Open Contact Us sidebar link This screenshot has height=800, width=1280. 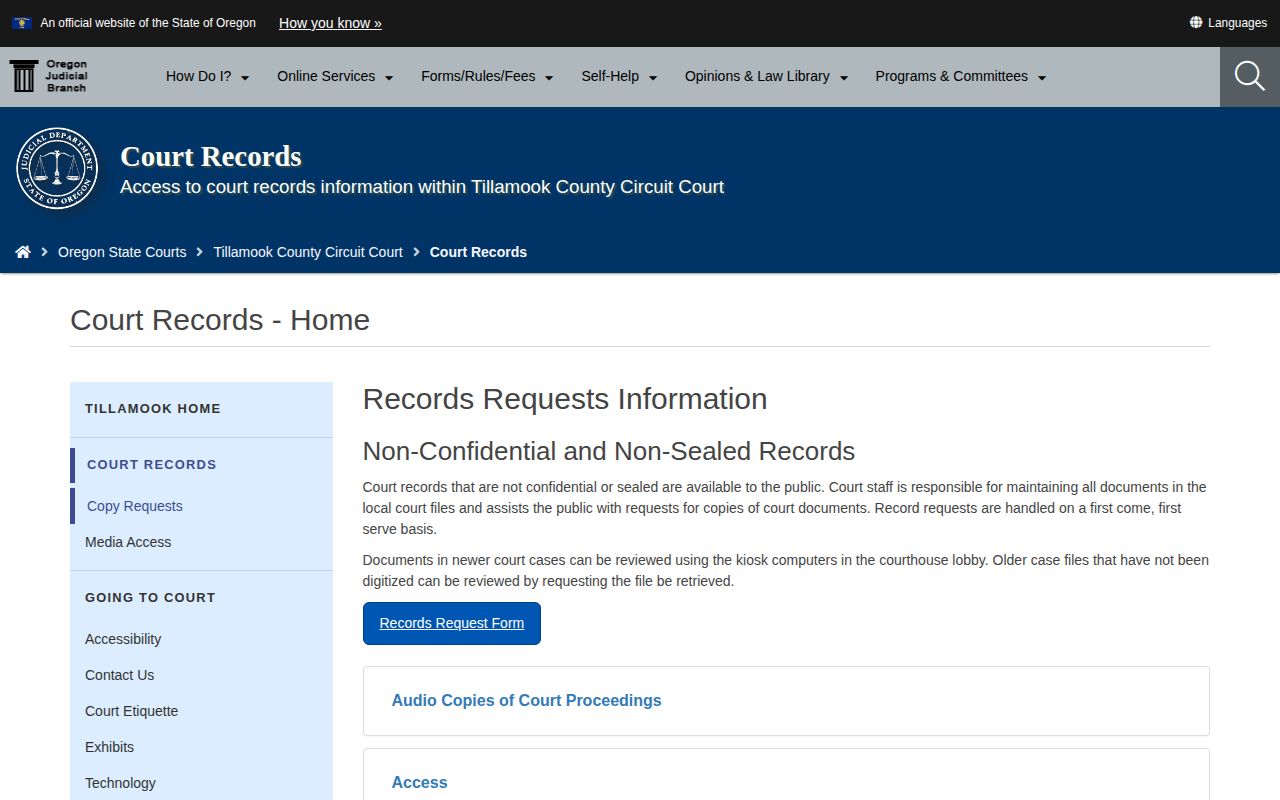pos(120,675)
